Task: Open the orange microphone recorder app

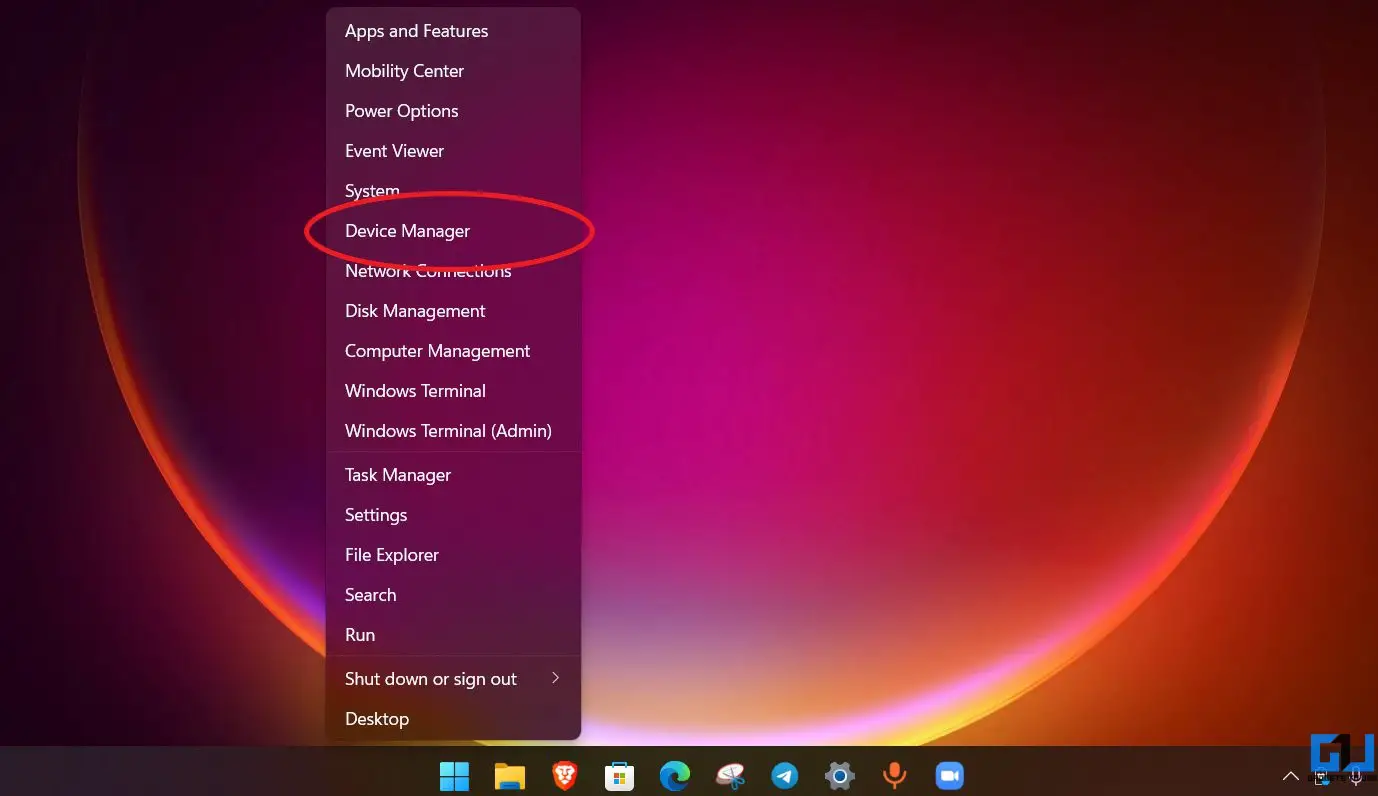Action: pos(894,775)
